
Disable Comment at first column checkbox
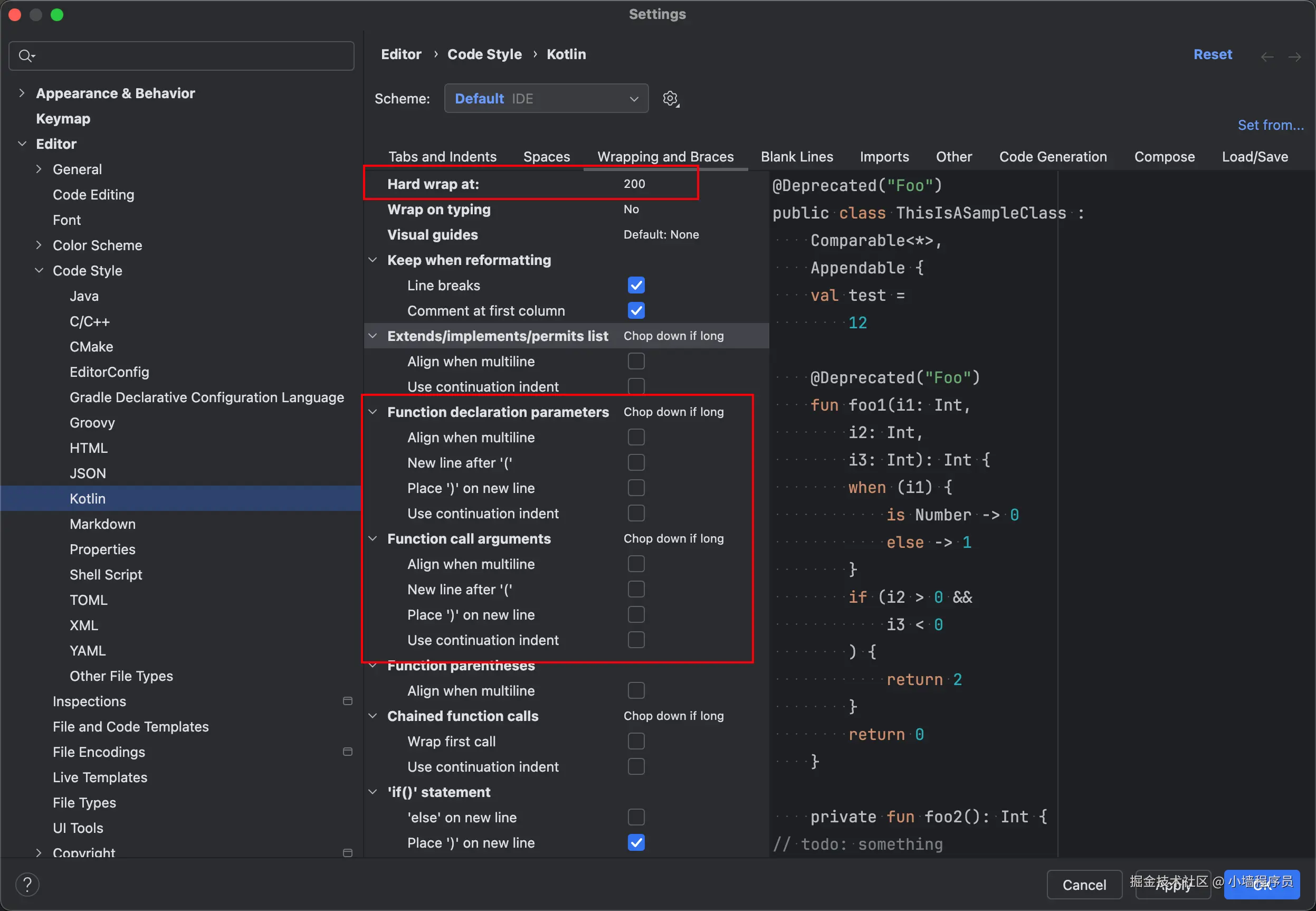click(636, 310)
